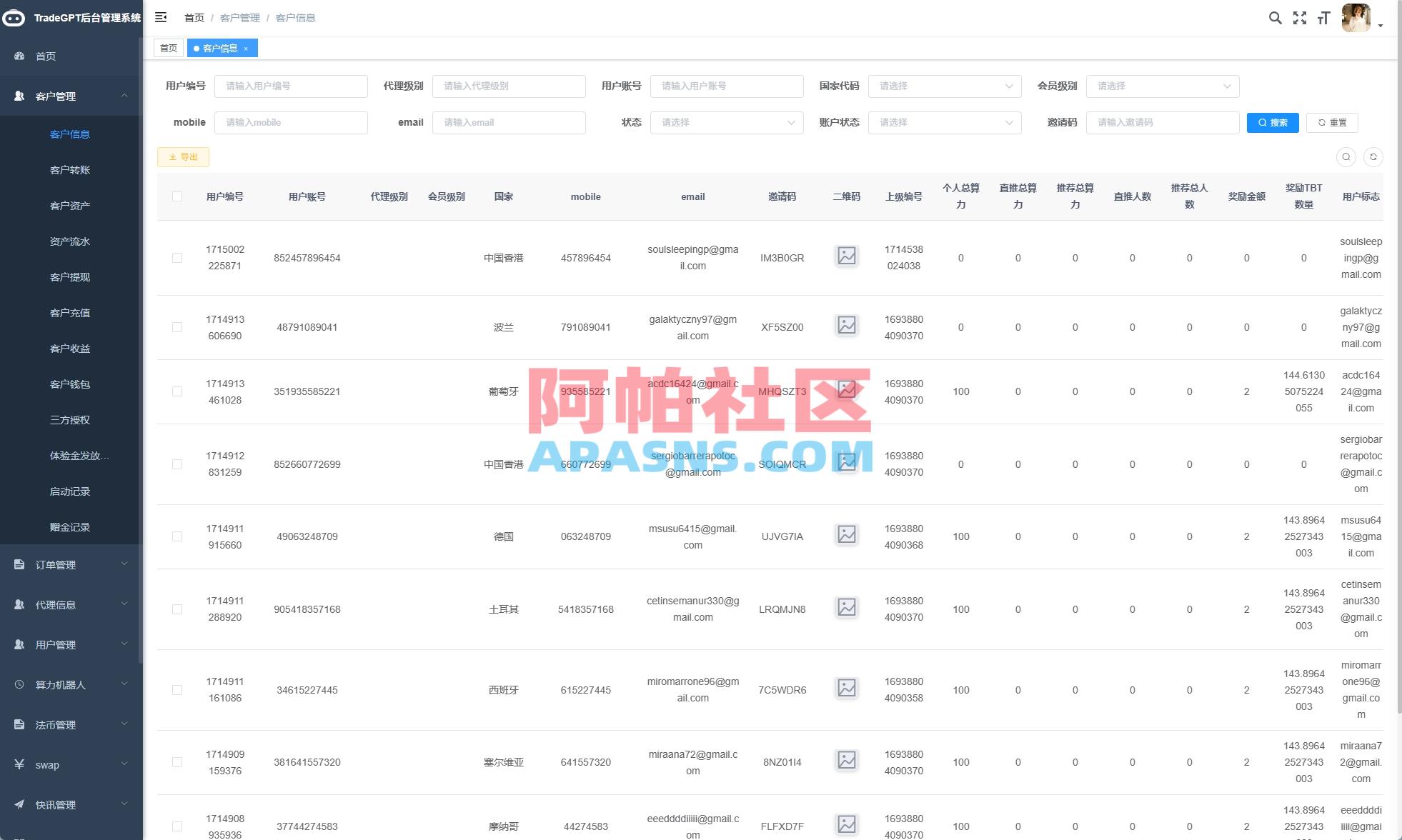The height and width of the screenshot is (840, 1402).
Task: Toggle the select-all checkbox in table header
Action: [x=177, y=196]
